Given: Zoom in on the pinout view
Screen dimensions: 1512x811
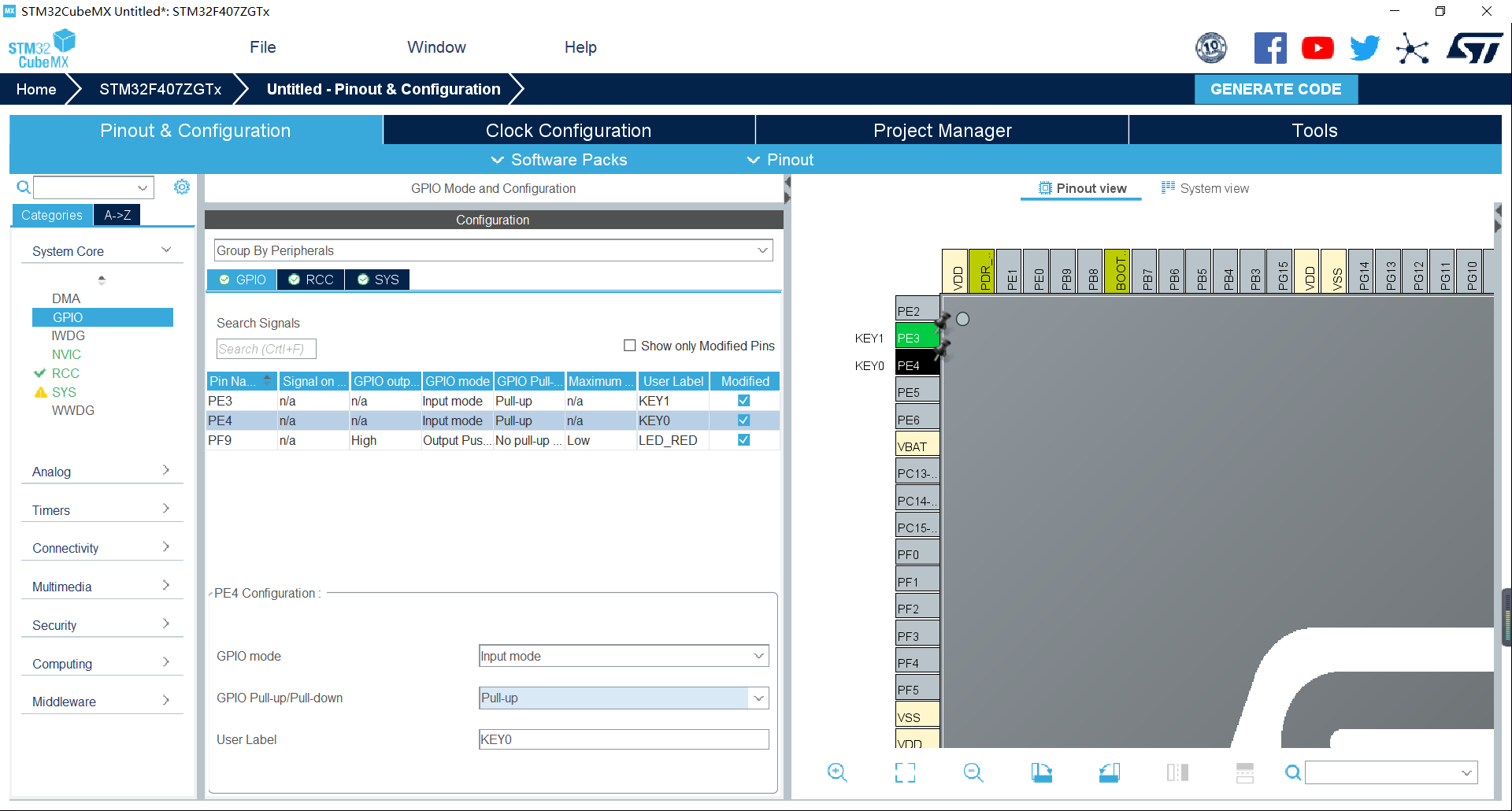Looking at the screenshot, I should coord(837,772).
